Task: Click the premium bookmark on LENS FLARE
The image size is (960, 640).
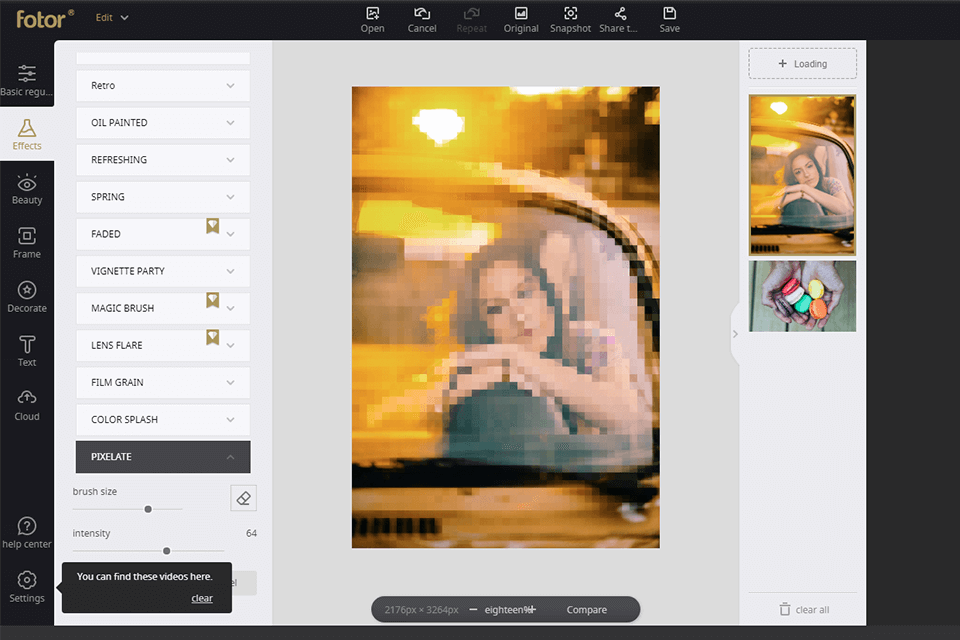Action: tap(212, 337)
